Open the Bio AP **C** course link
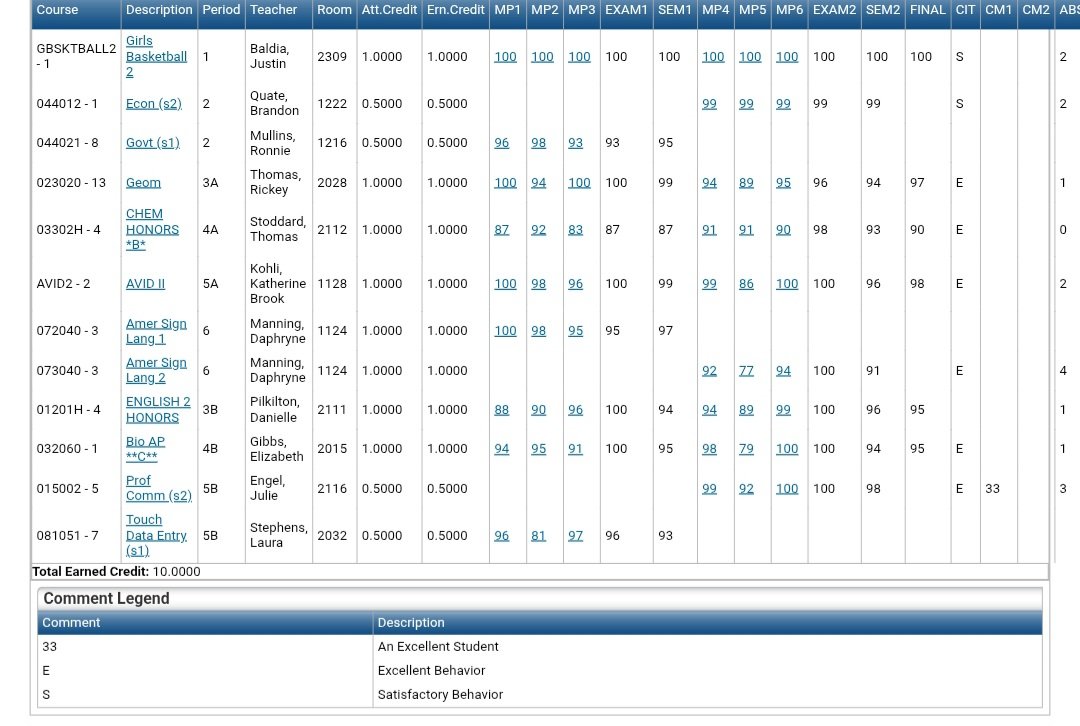 point(145,449)
